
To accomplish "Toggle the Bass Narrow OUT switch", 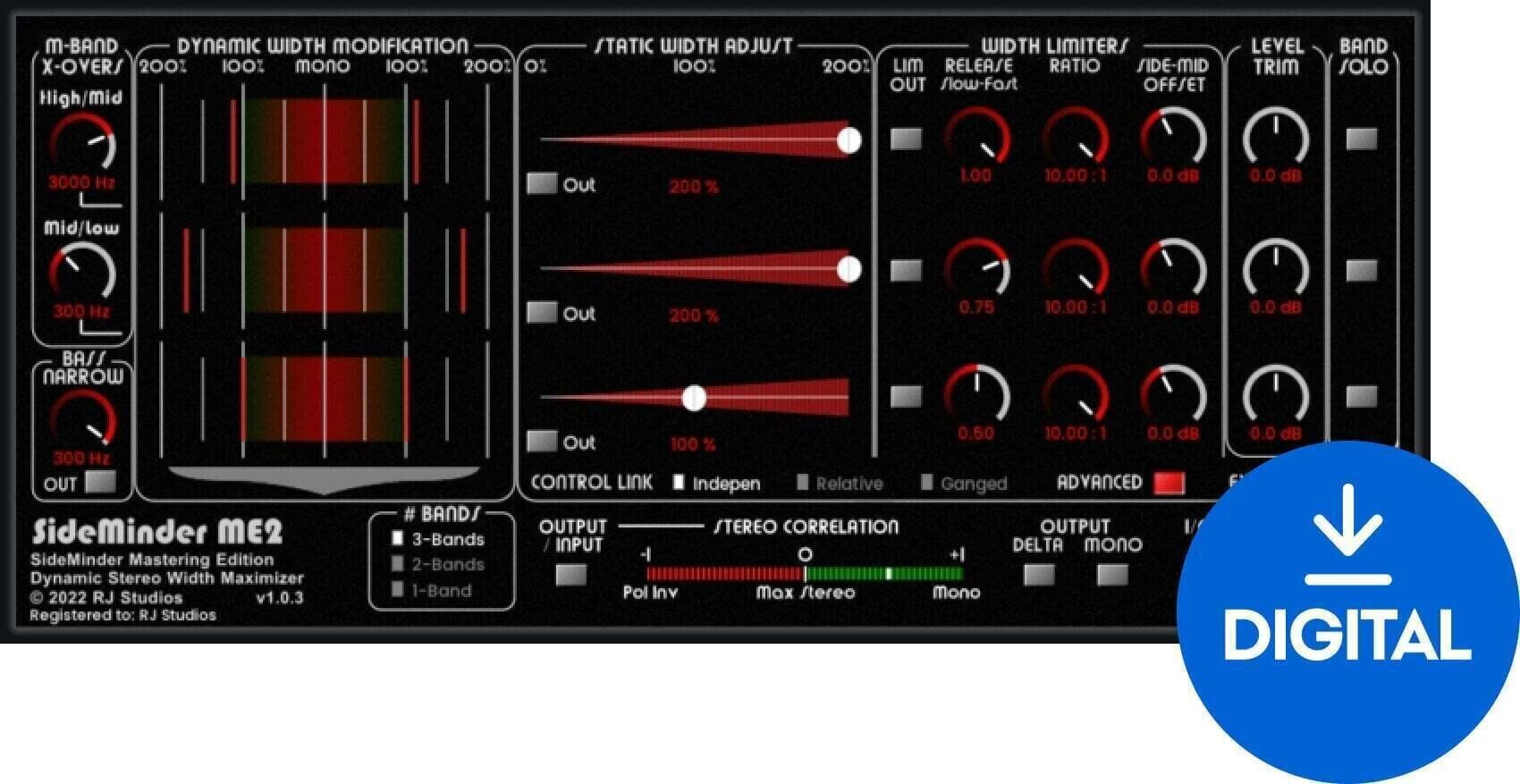I will tap(100, 483).
